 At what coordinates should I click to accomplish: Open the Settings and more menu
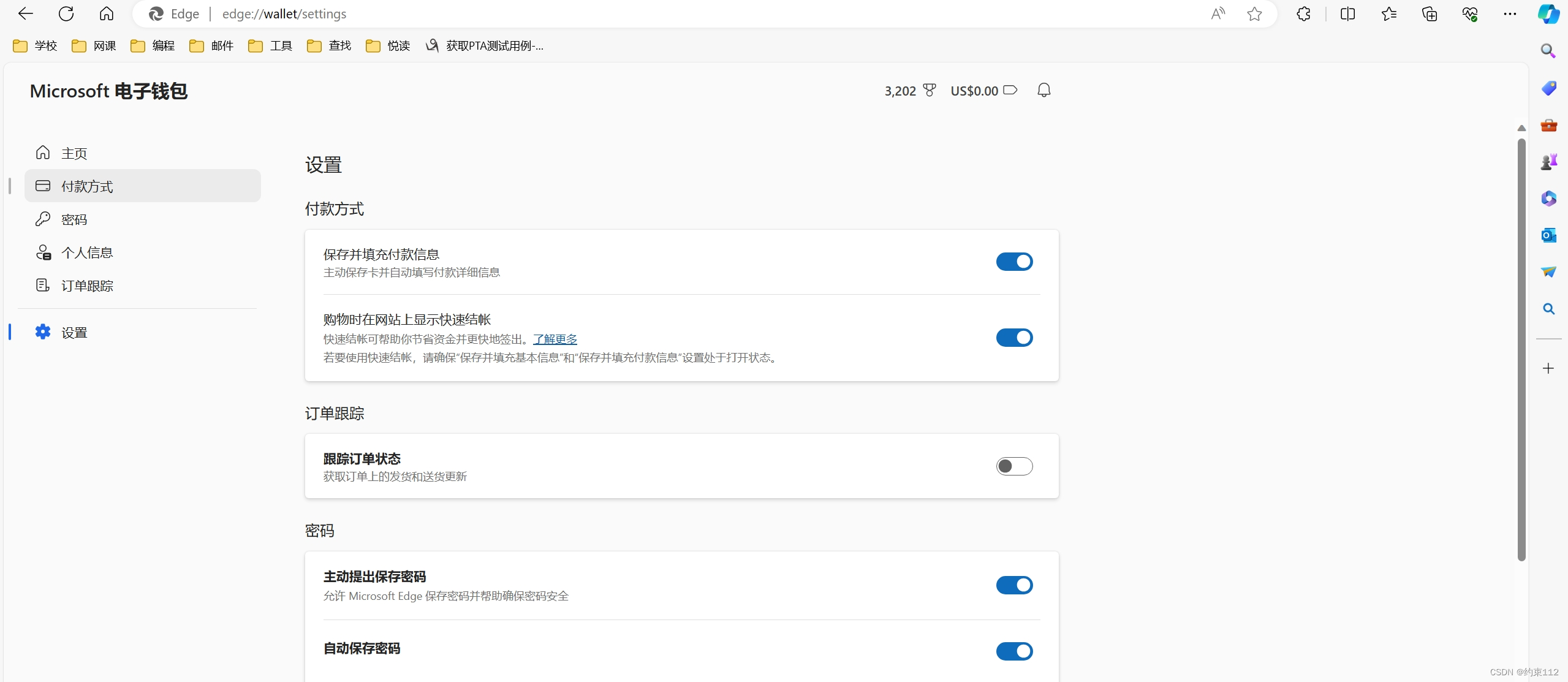[x=1510, y=14]
